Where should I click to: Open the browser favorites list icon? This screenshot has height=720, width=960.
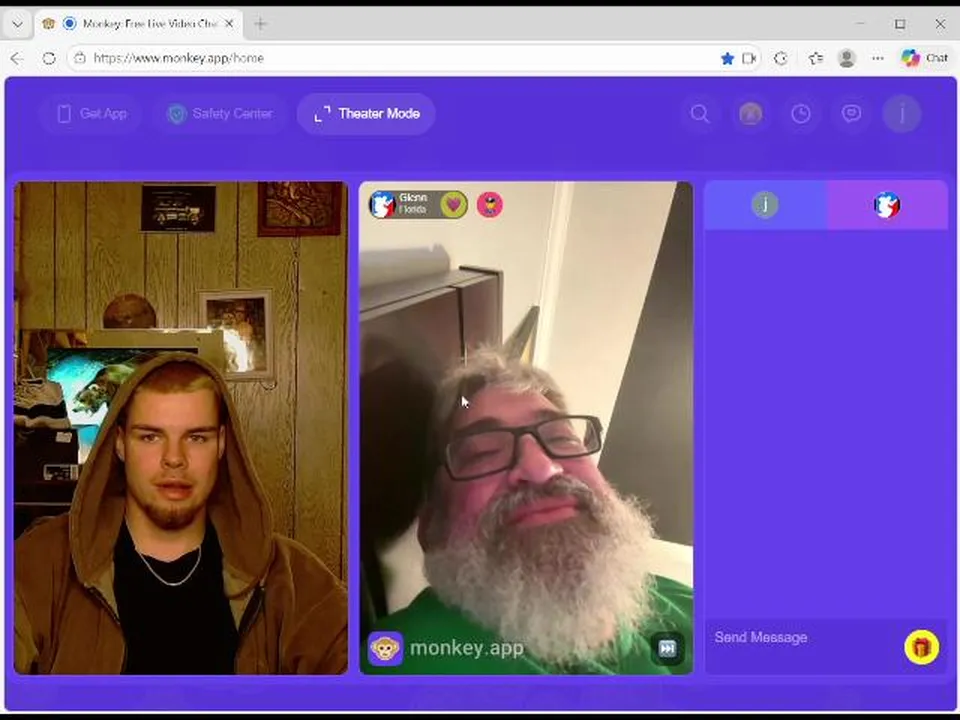click(816, 58)
